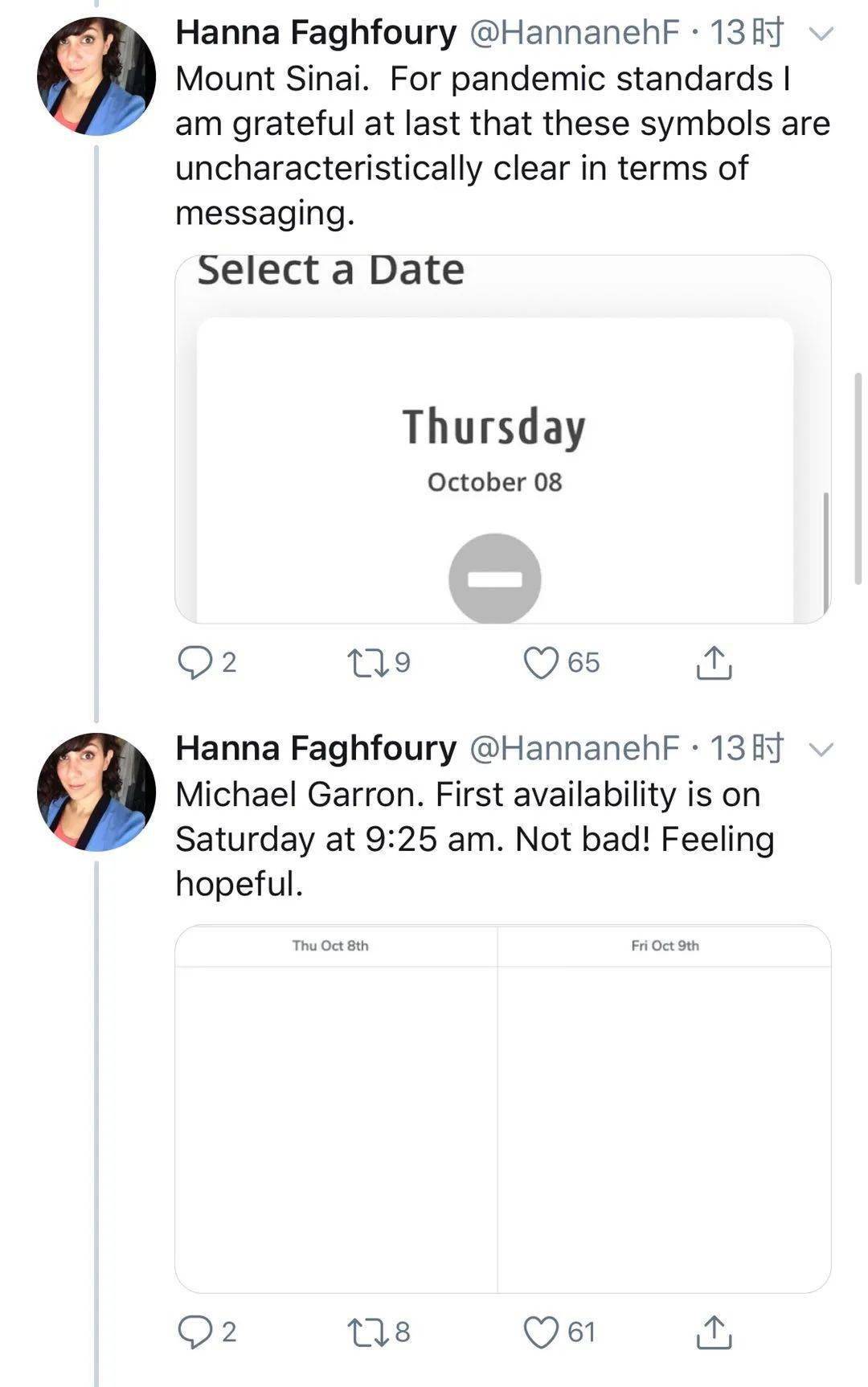The width and height of the screenshot is (868, 1387).
Task: Reply to the Michael Garron tweet
Action: pos(194,1332)
